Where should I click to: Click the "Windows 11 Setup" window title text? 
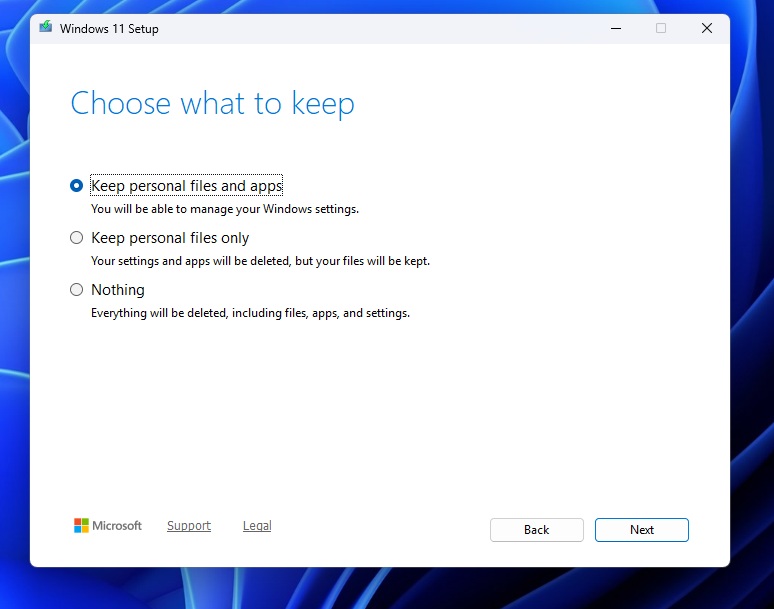109,29
